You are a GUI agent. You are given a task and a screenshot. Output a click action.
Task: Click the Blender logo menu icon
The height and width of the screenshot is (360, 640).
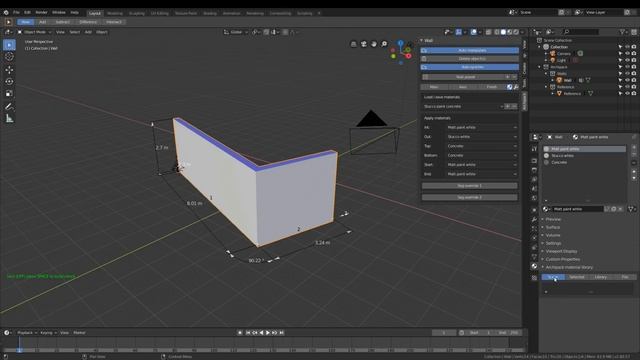(x=6, y=13)
